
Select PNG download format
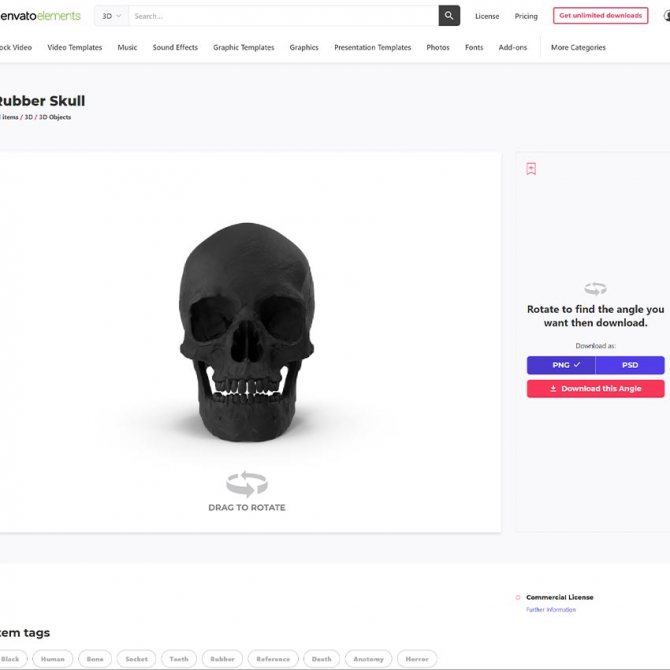pyautogui.click(x=561, y=365)
